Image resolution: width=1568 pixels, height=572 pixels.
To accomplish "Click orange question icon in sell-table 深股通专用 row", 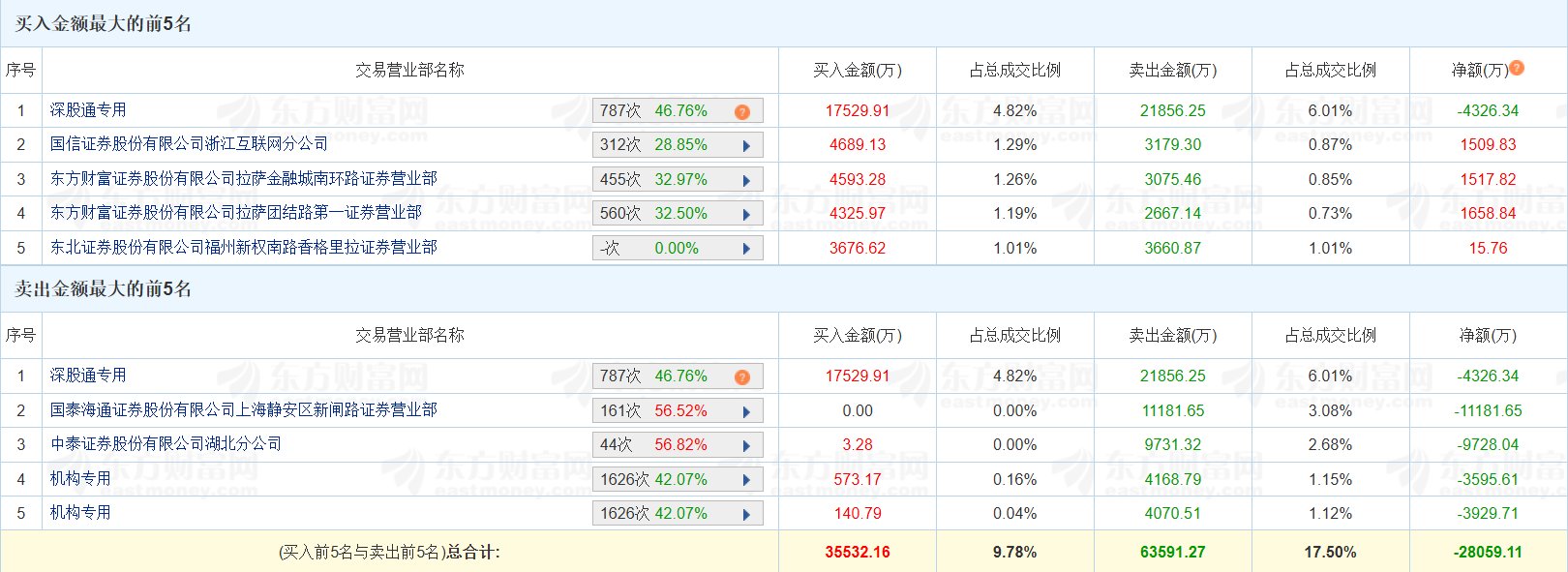I will tap(742, 377).
